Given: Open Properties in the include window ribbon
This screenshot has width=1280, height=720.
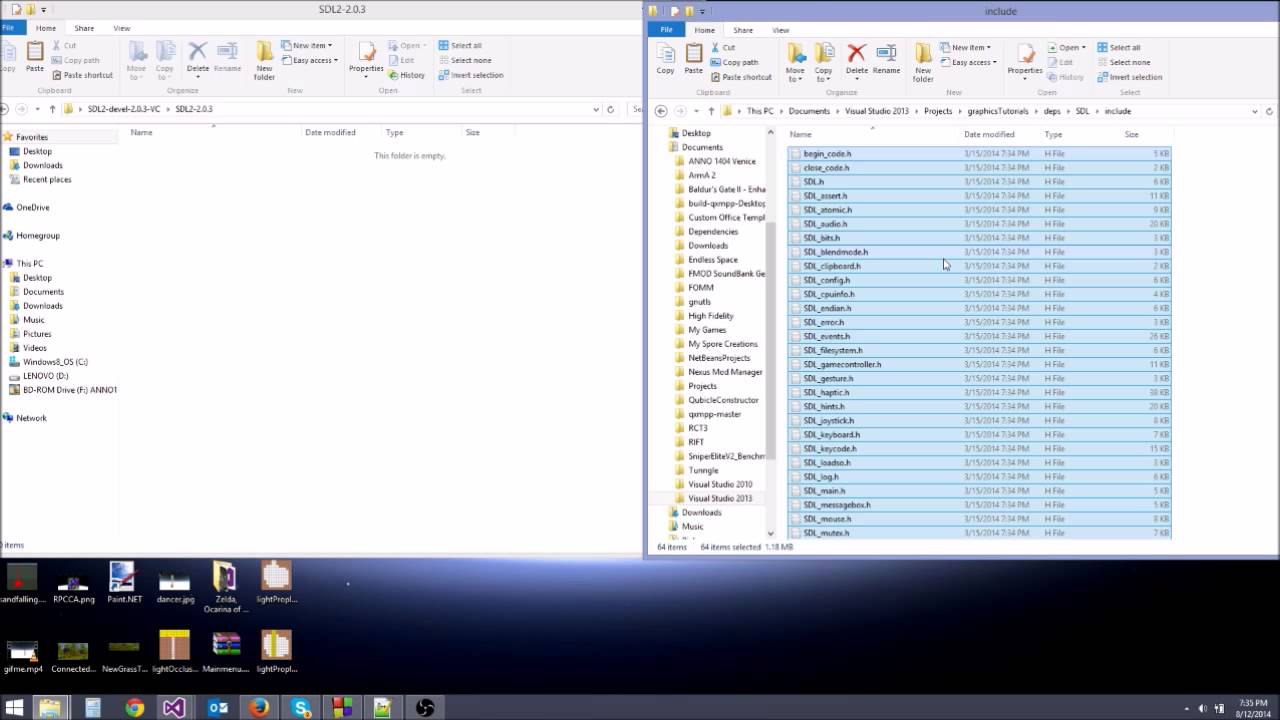Looking at the screenshot, I should [x=1025, y=59].
